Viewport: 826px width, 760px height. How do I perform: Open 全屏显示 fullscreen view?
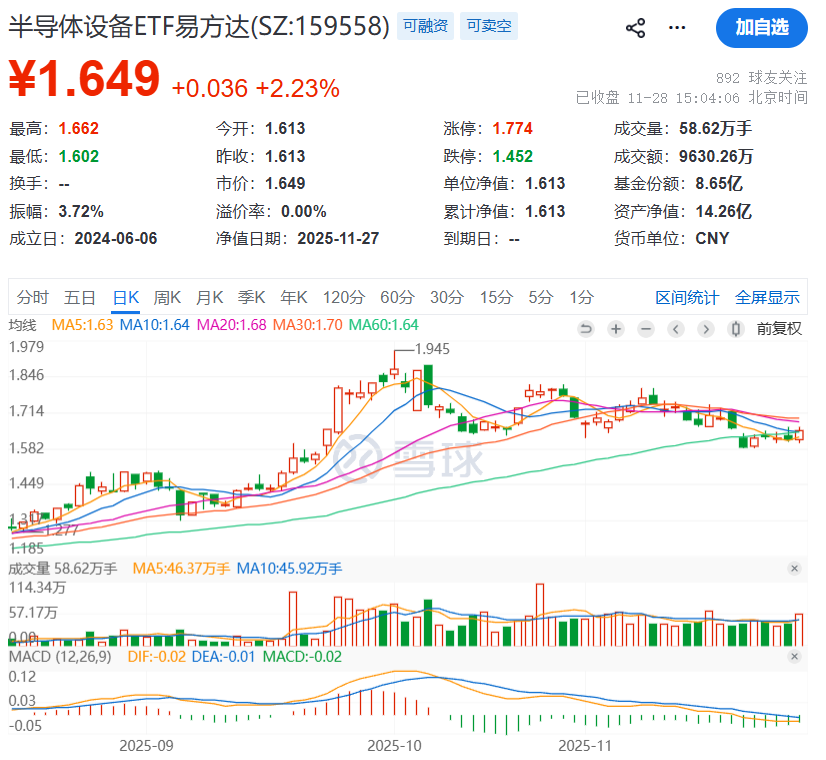pos(768,298)
